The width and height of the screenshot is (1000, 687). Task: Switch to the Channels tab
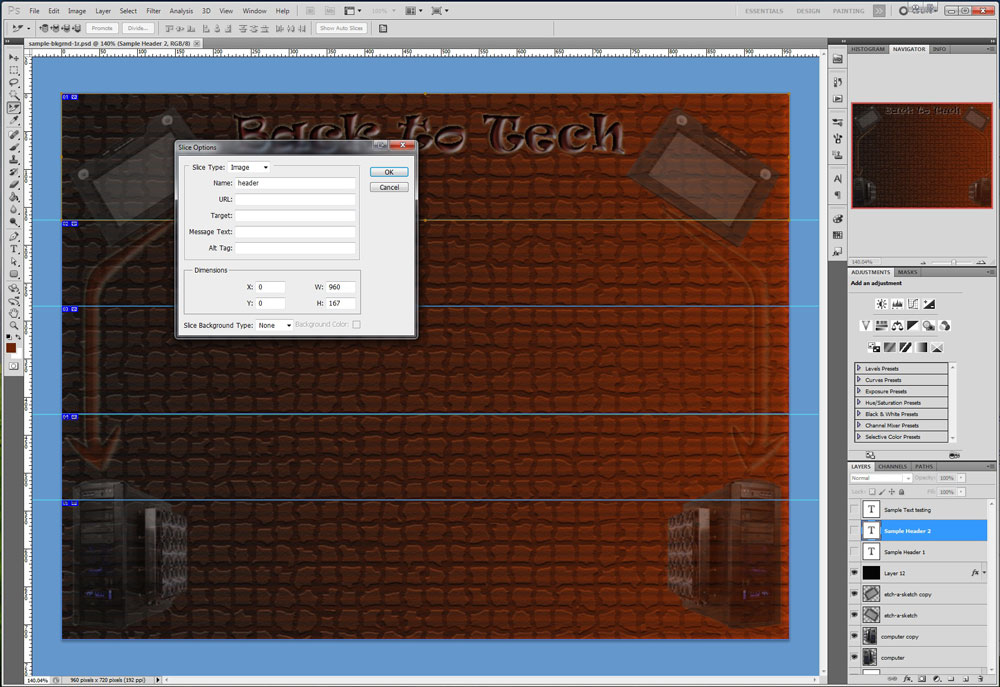[x=892, y=466]
